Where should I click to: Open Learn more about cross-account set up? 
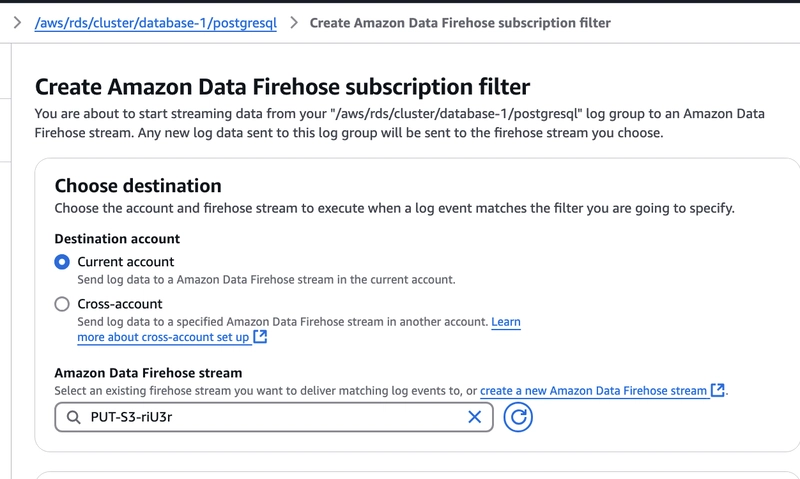tap(299, 330)
